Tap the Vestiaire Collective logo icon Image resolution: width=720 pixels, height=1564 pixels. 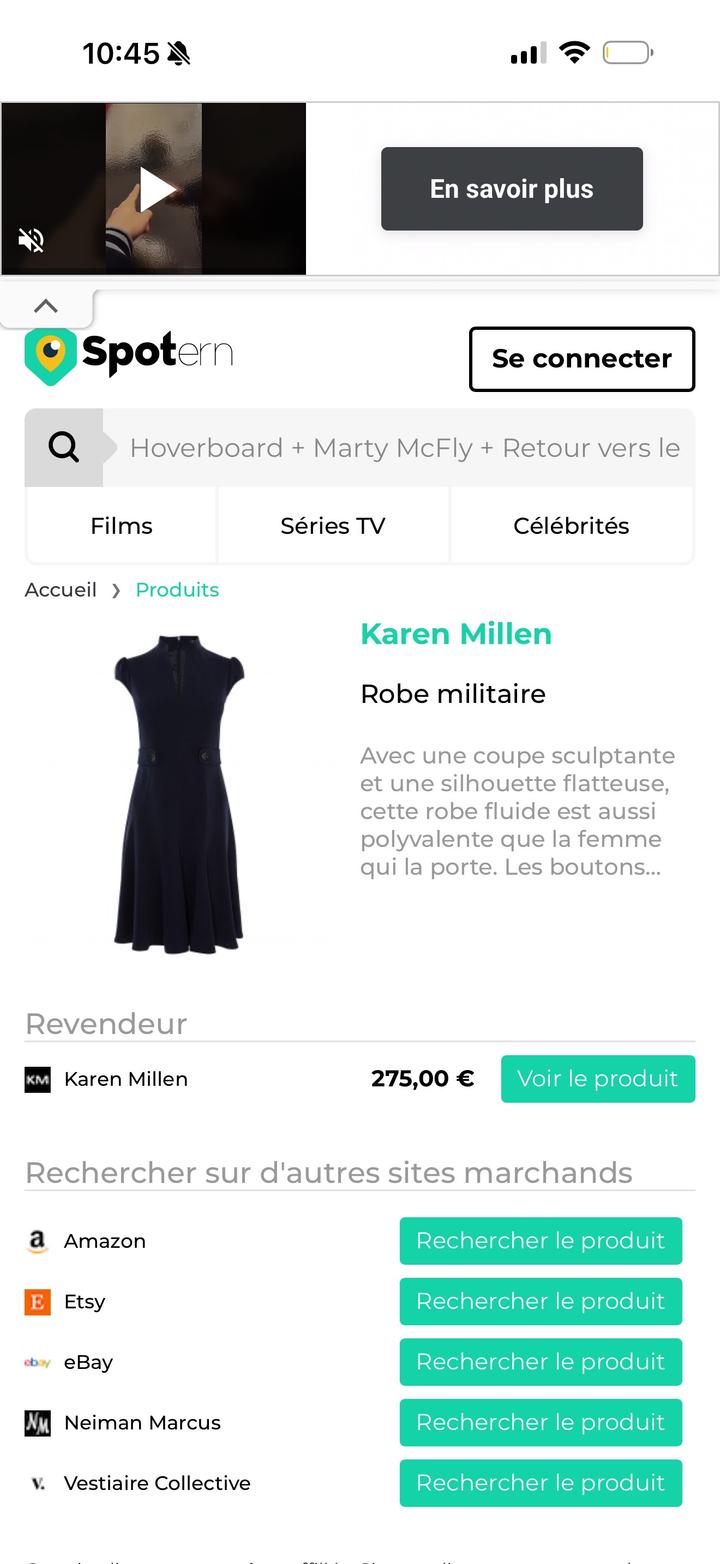click(37, 1483)
